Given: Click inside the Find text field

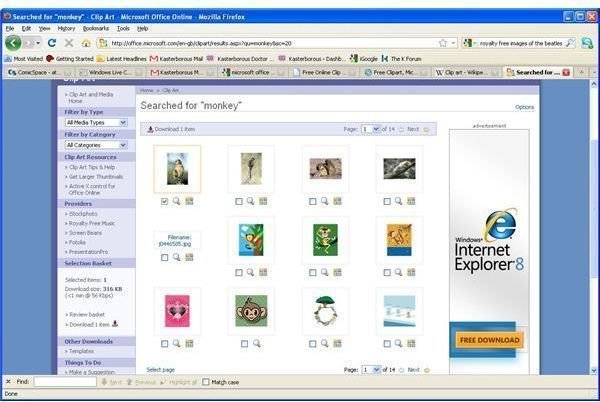Looking at the screenshot, I should click(x=65, y=381).
